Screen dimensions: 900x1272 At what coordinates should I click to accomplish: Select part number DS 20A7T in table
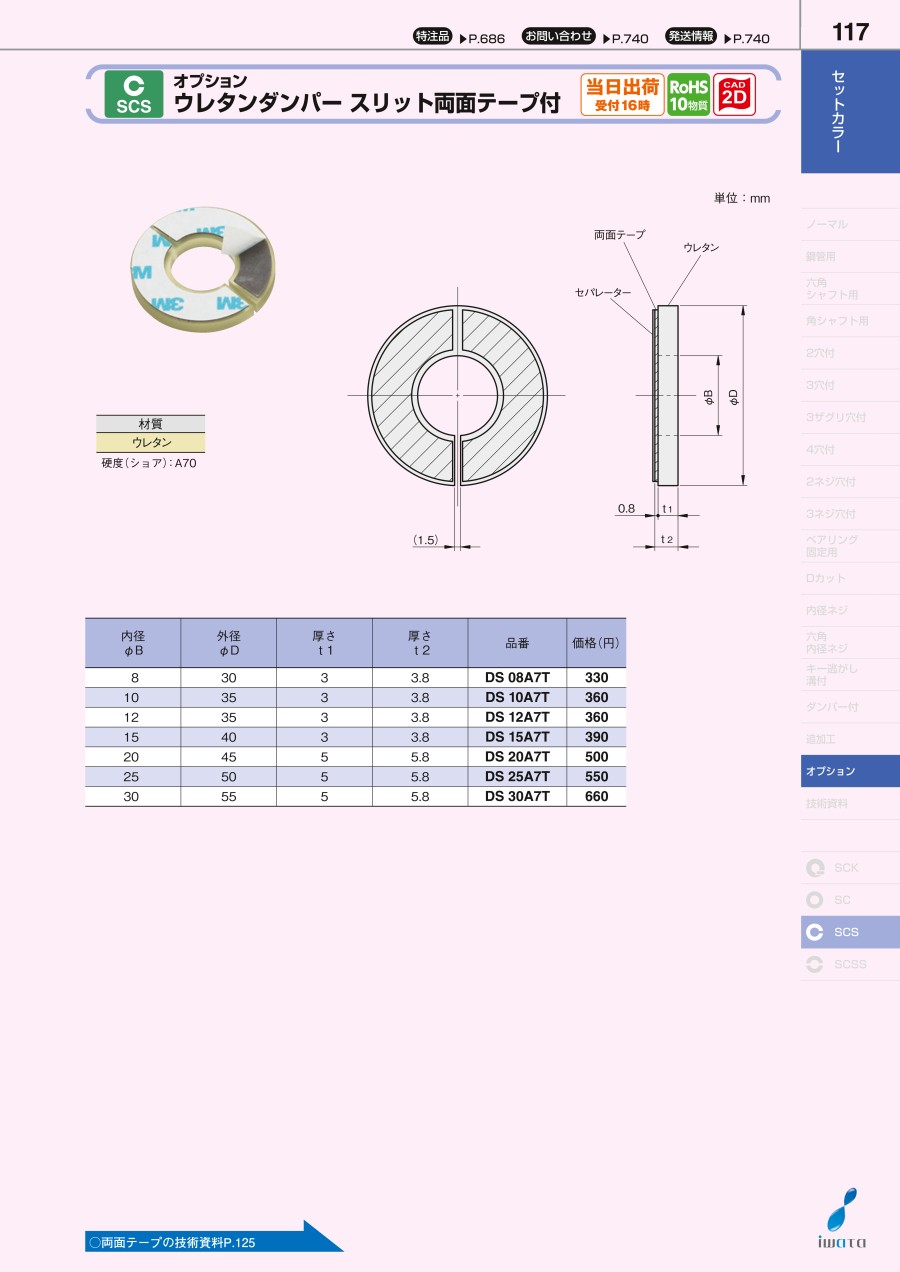pyautogui.click(x=517, y=757)
